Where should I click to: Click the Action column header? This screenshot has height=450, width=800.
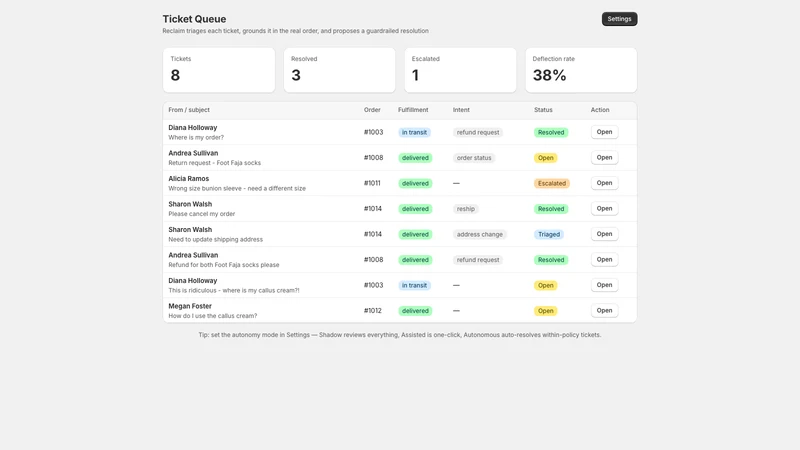[600, 110]
